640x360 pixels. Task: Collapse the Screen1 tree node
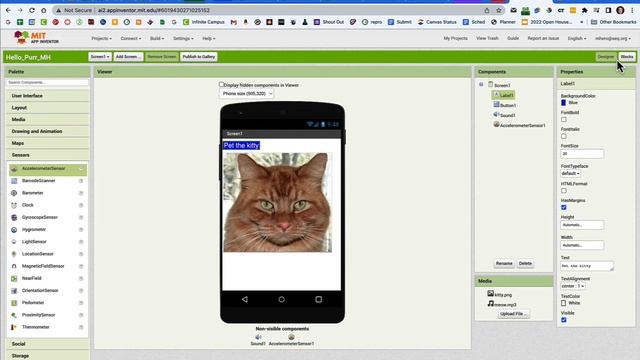coord(481,84)
